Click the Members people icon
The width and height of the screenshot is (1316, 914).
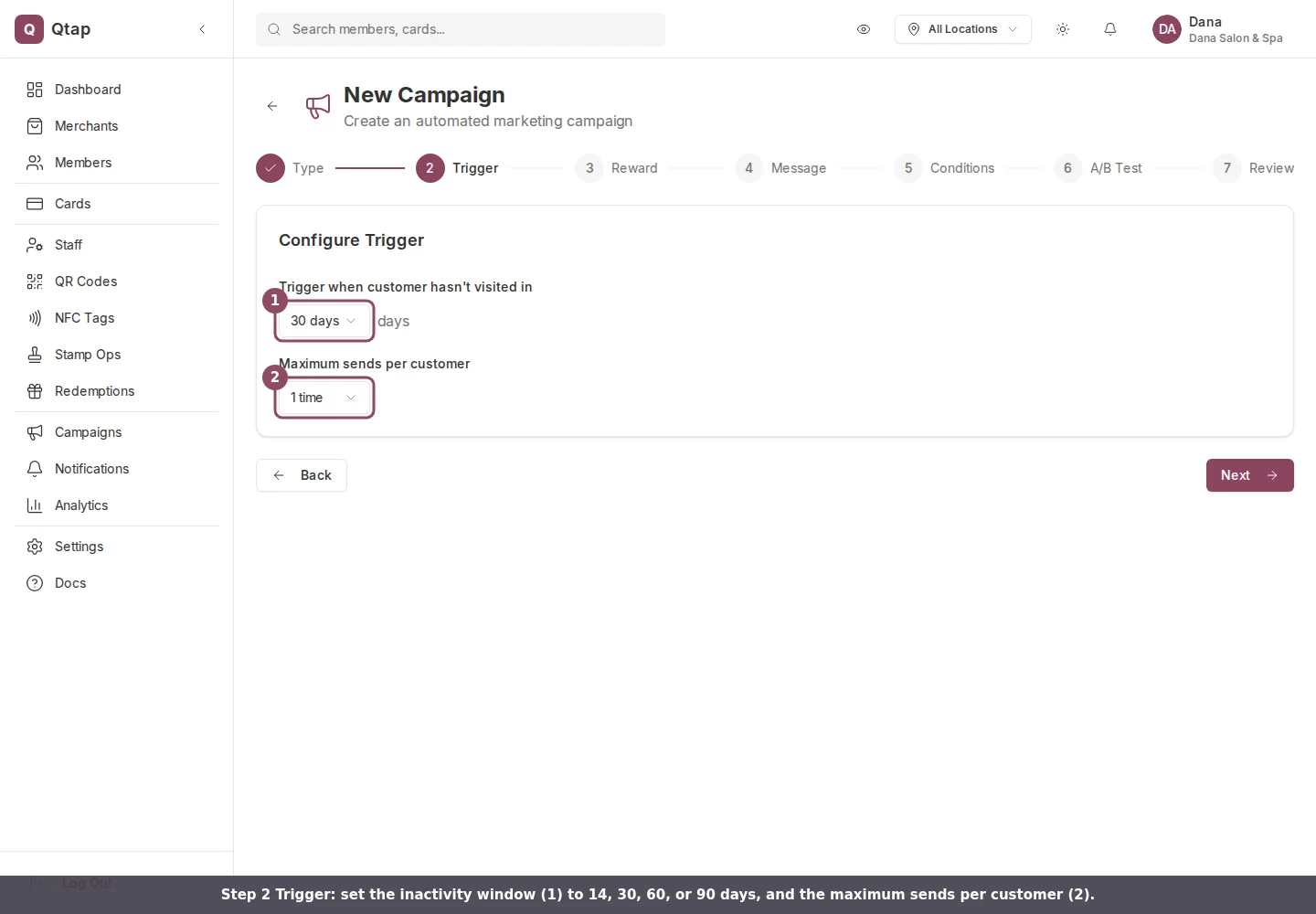click(35, 163)
